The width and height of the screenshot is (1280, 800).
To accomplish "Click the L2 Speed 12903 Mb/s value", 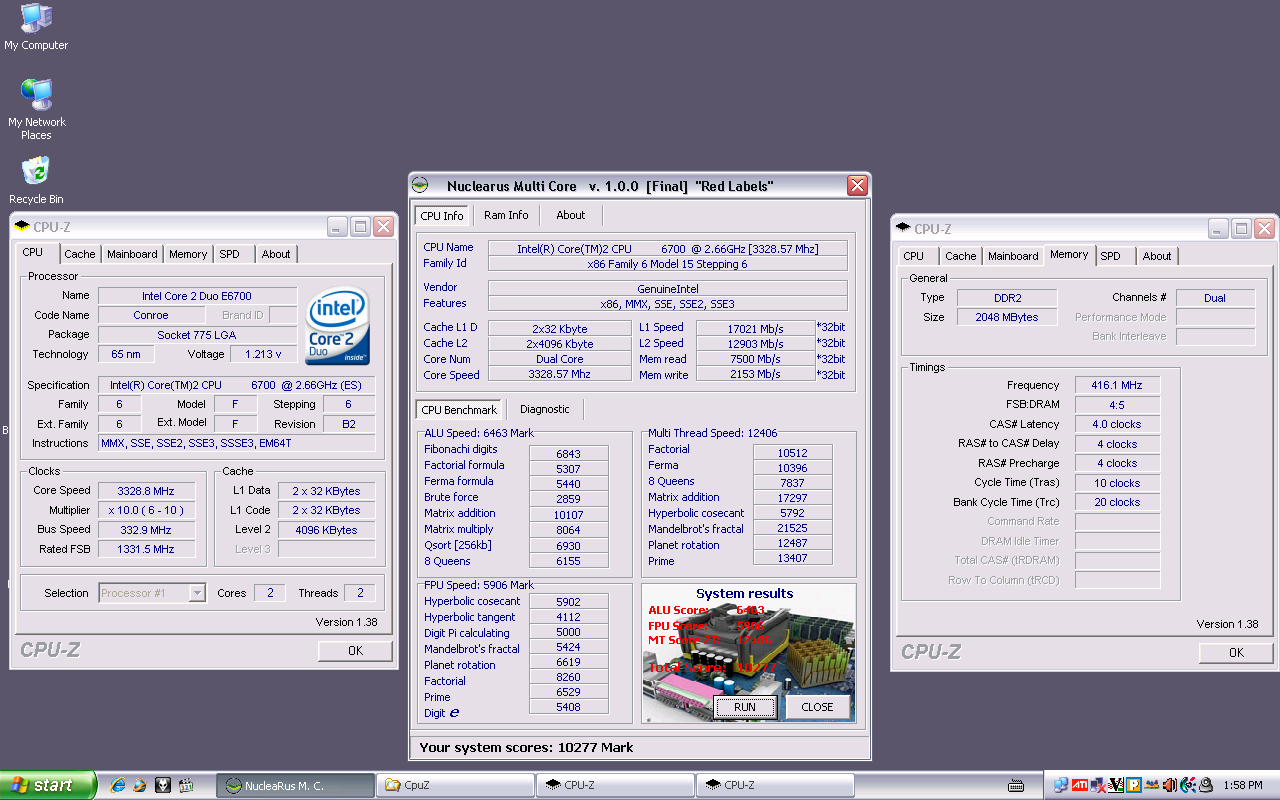I will [x=755, y=343].
